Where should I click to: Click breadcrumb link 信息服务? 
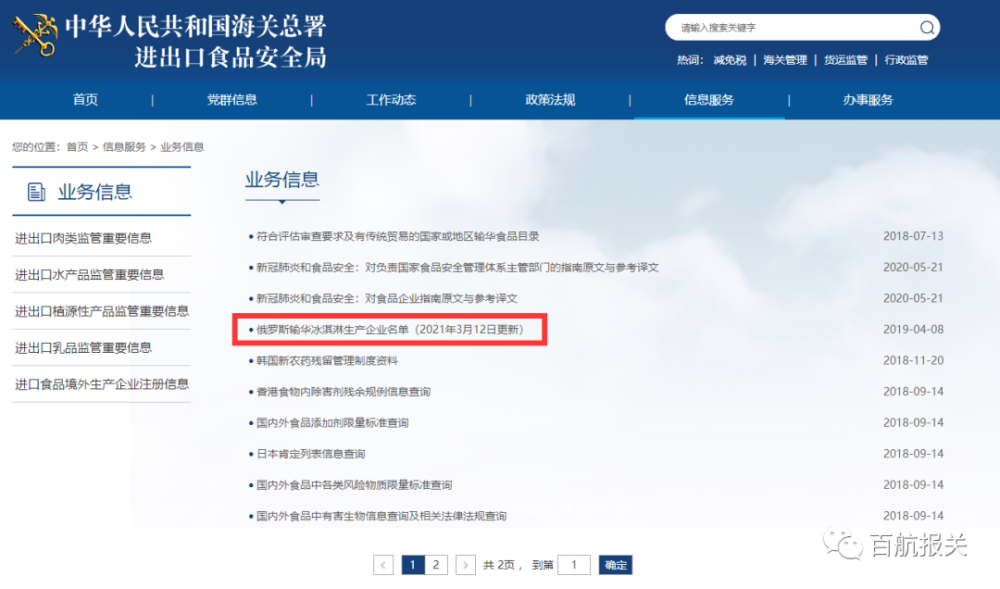pyautogui.click(x=124, y=147)
